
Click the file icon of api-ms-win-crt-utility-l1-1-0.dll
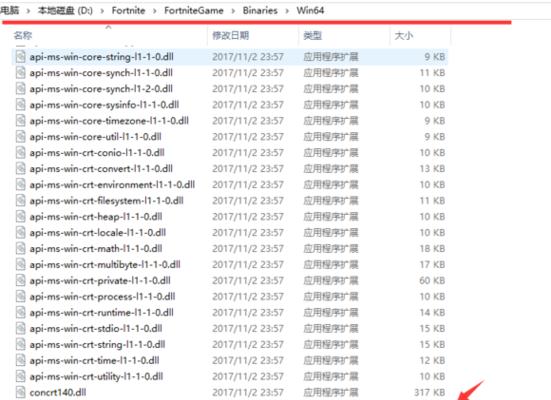coord(21,376)
